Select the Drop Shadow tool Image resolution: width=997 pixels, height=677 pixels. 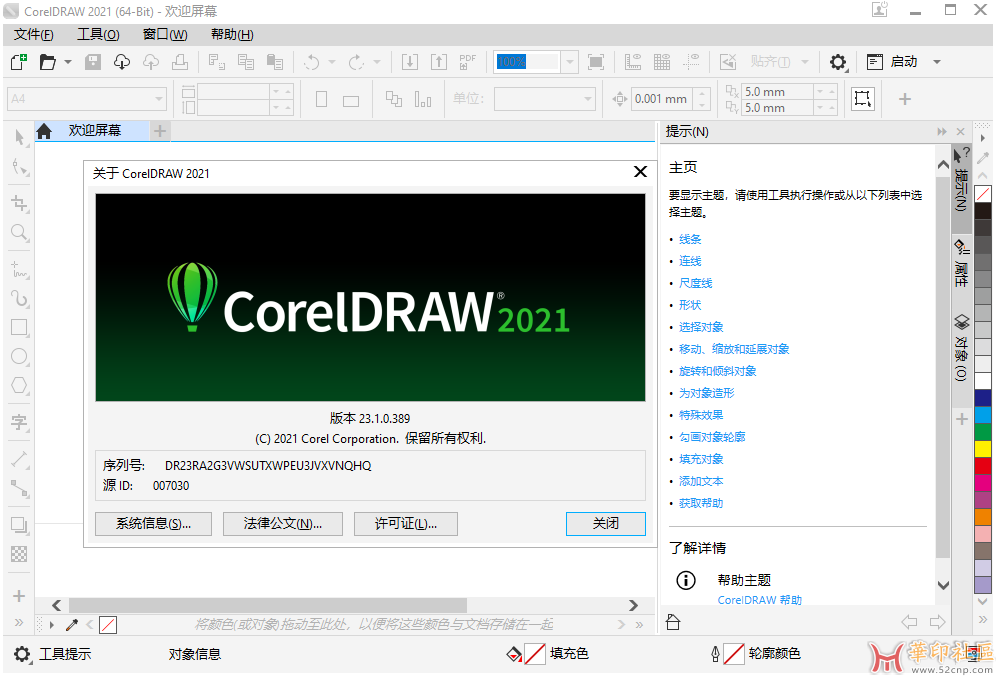(x=20, y=525)
